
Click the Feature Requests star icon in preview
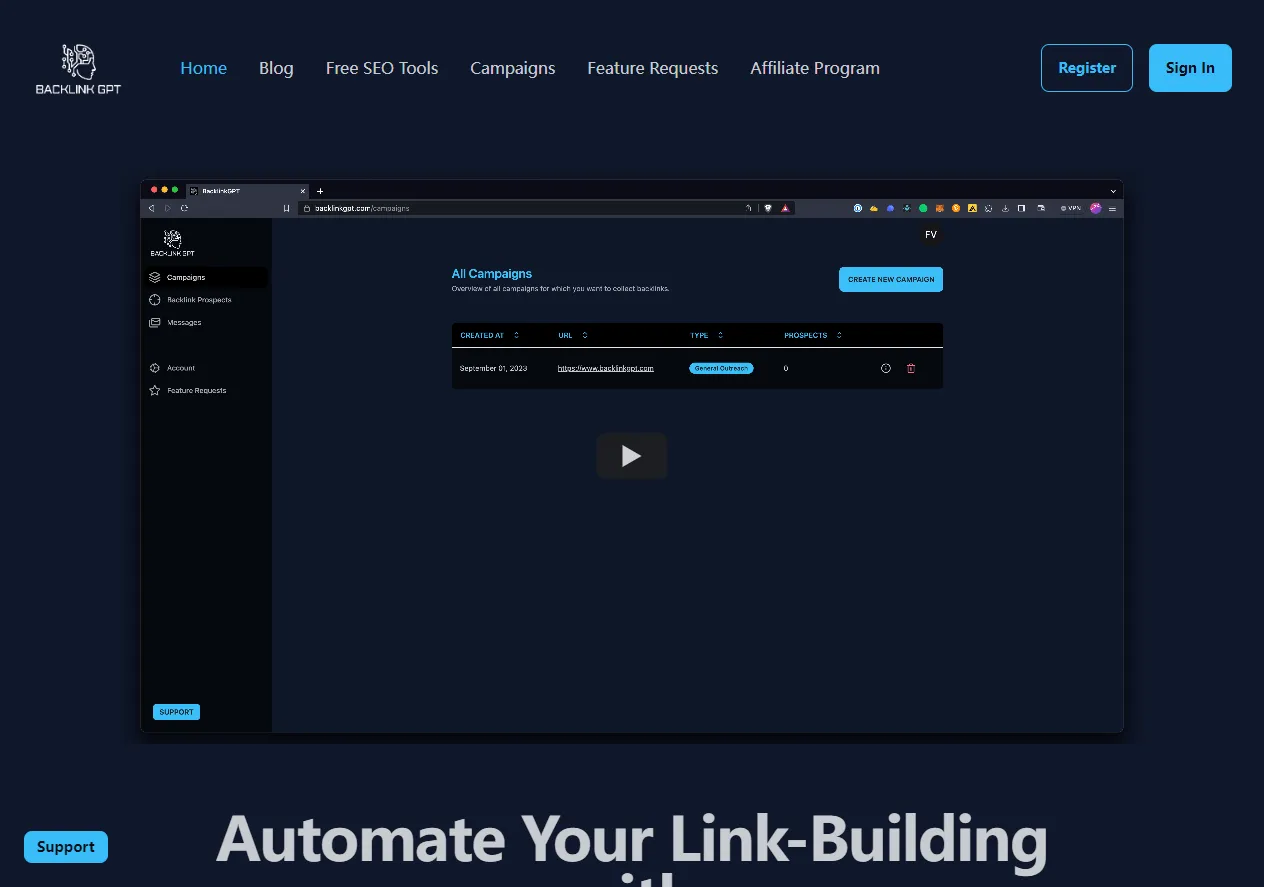(155, 391)
